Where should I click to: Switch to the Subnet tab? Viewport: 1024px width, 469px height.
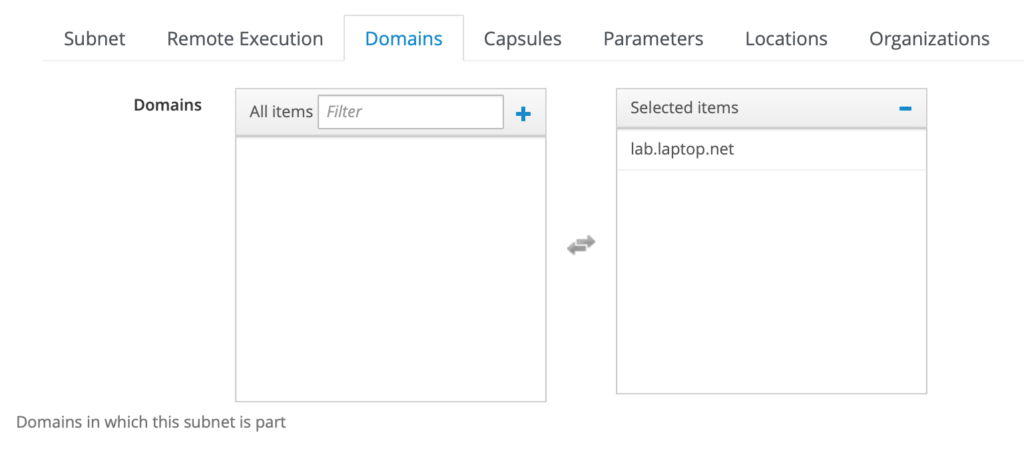(x=95, y=39)
